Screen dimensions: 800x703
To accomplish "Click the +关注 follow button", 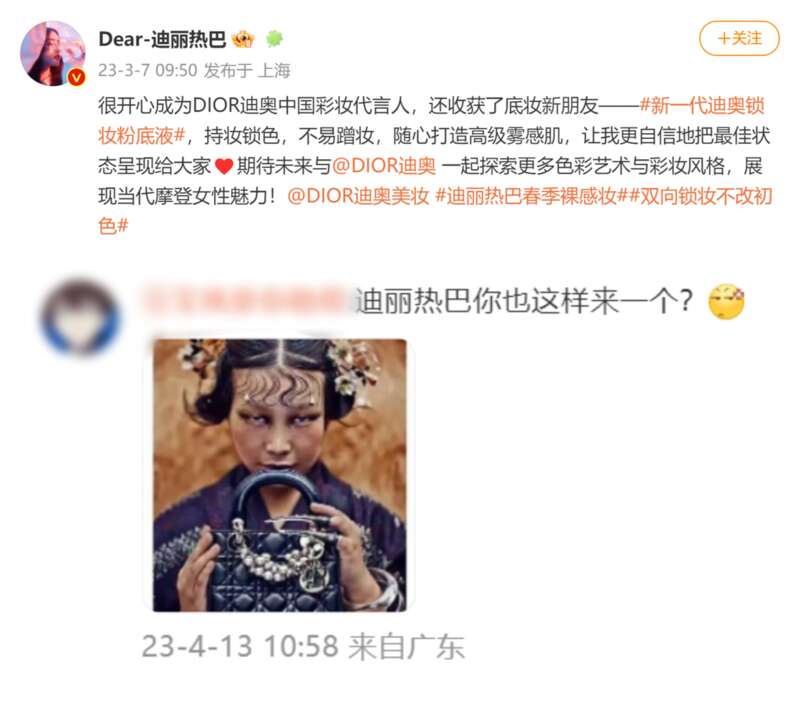I will 739,38.
